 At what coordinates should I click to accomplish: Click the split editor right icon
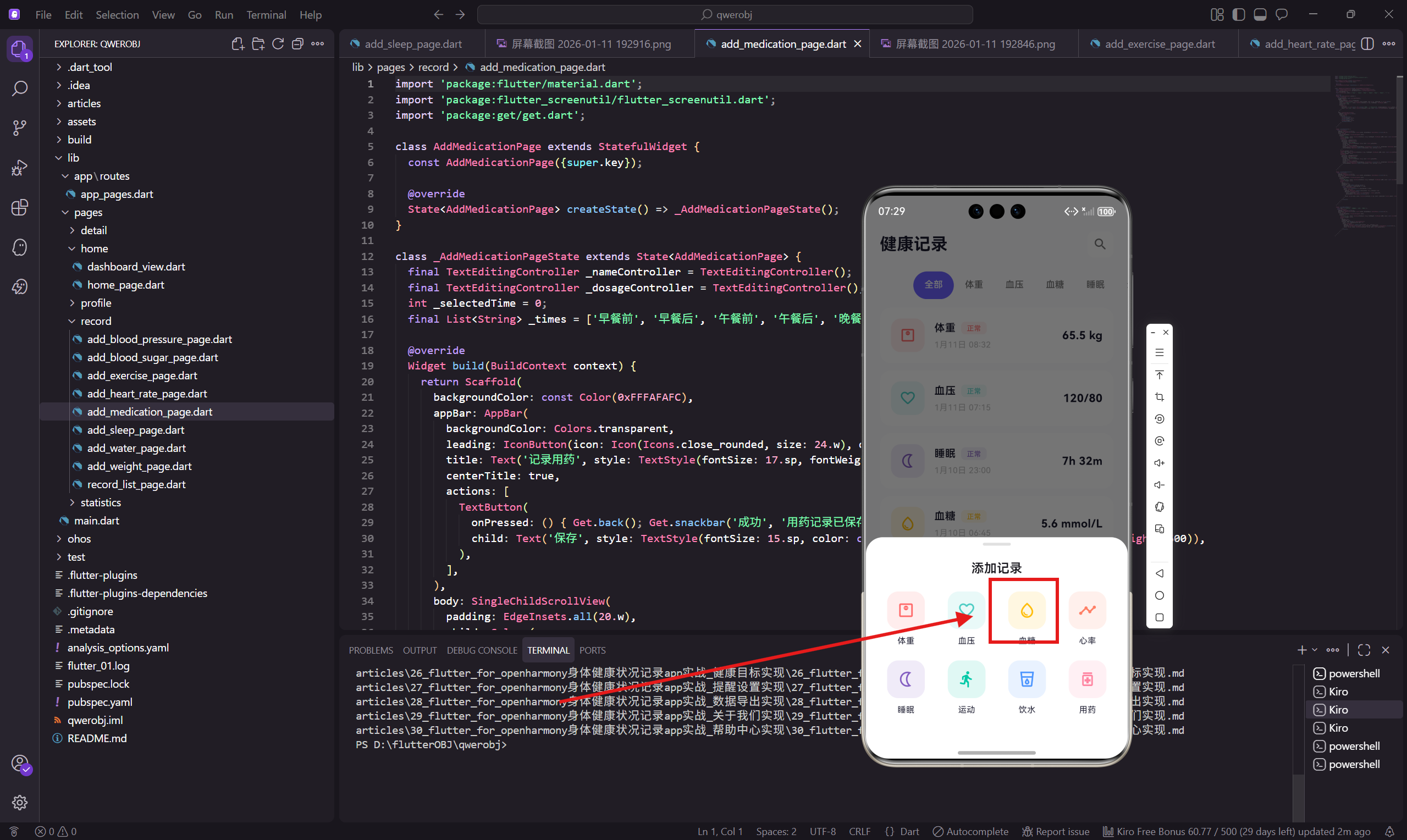pyautogui.click(x=1367, y=44)
